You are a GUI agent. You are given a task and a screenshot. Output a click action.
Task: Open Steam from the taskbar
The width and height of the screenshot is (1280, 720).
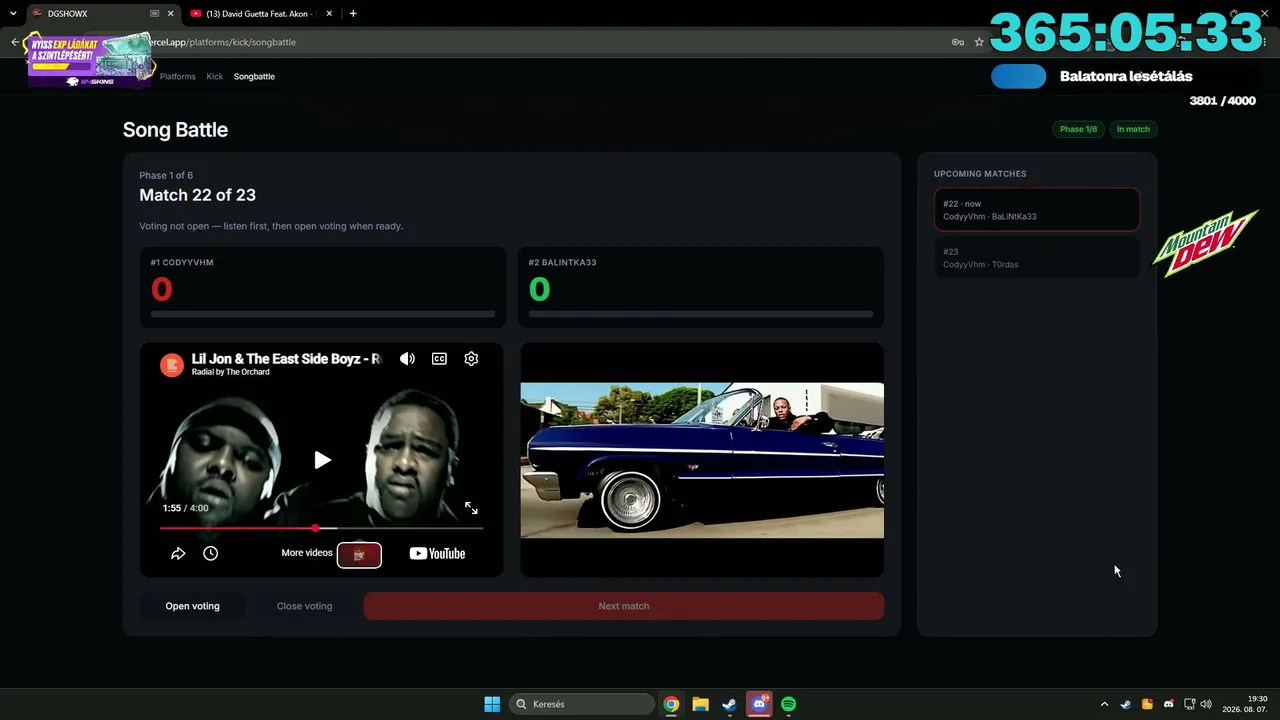tap(729, 704)
